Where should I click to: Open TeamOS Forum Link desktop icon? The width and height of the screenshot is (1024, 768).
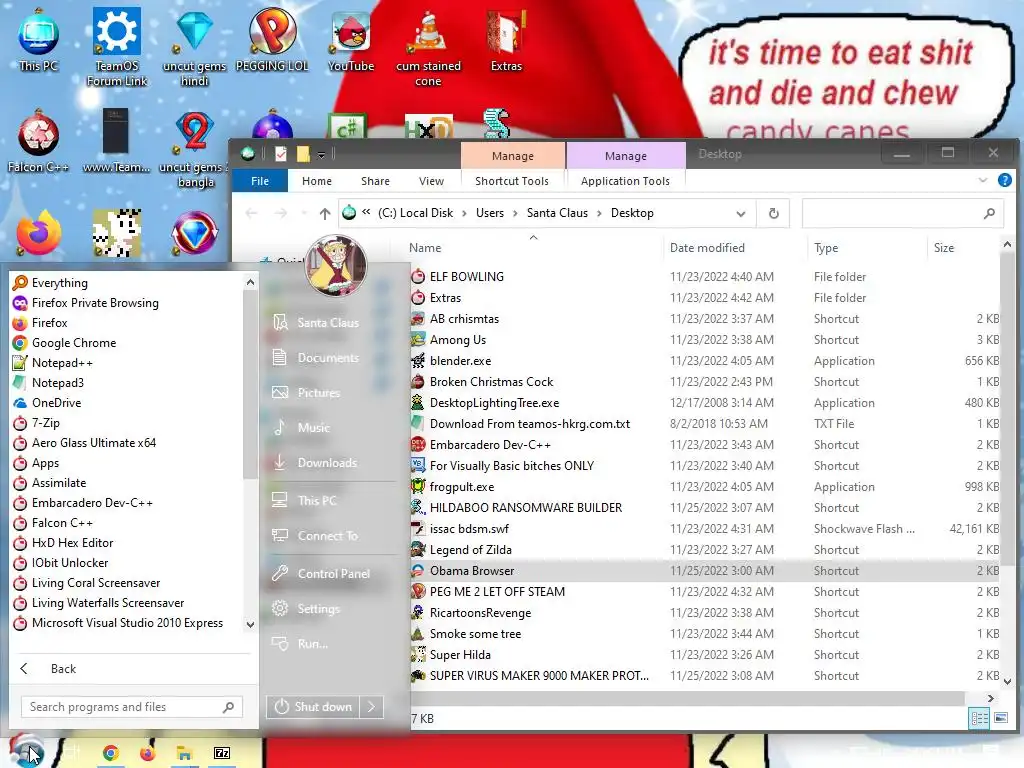pos(117,47)
